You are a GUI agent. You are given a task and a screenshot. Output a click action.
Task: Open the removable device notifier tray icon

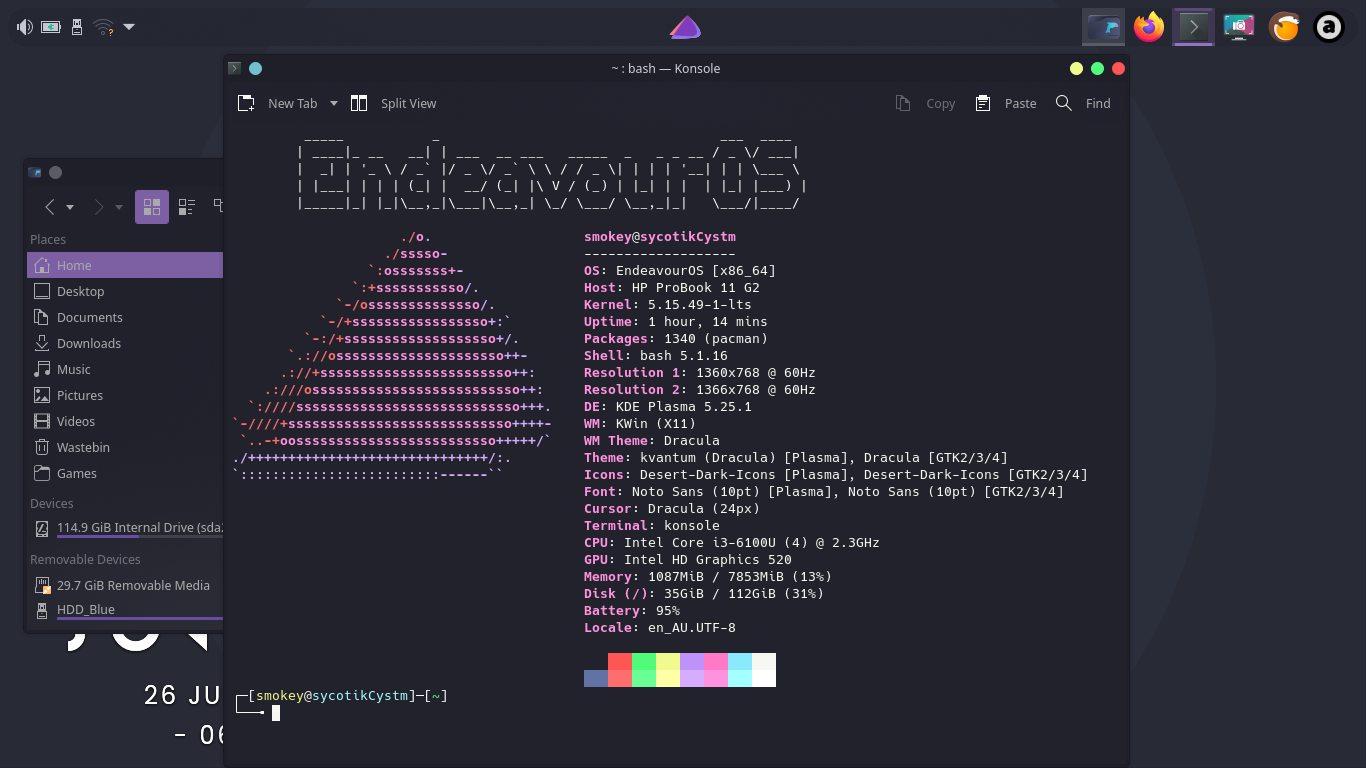(77, 27)
